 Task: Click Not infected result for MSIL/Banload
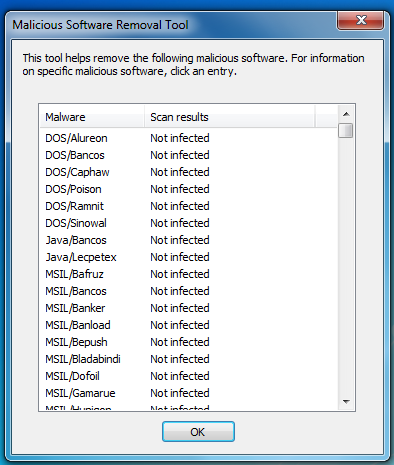tap(180, 325)
